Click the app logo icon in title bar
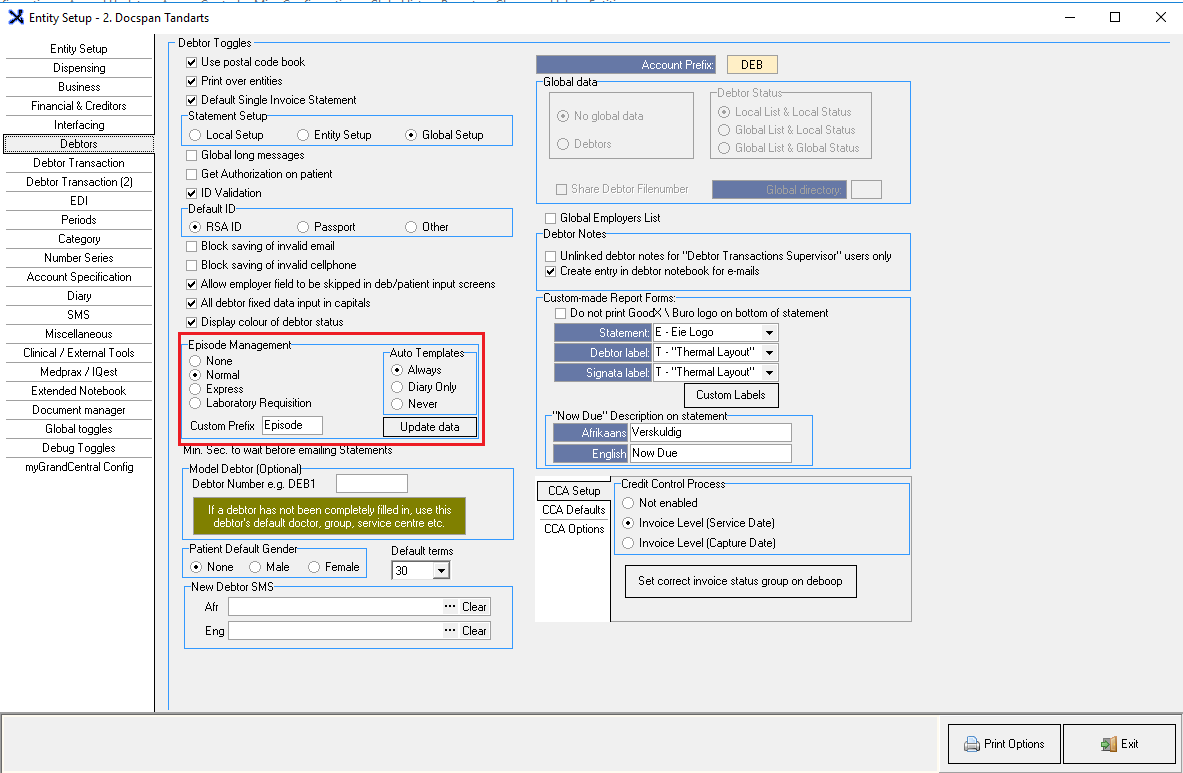The width and height of the screenshot is (1183, 773). (x=15, y=17)
